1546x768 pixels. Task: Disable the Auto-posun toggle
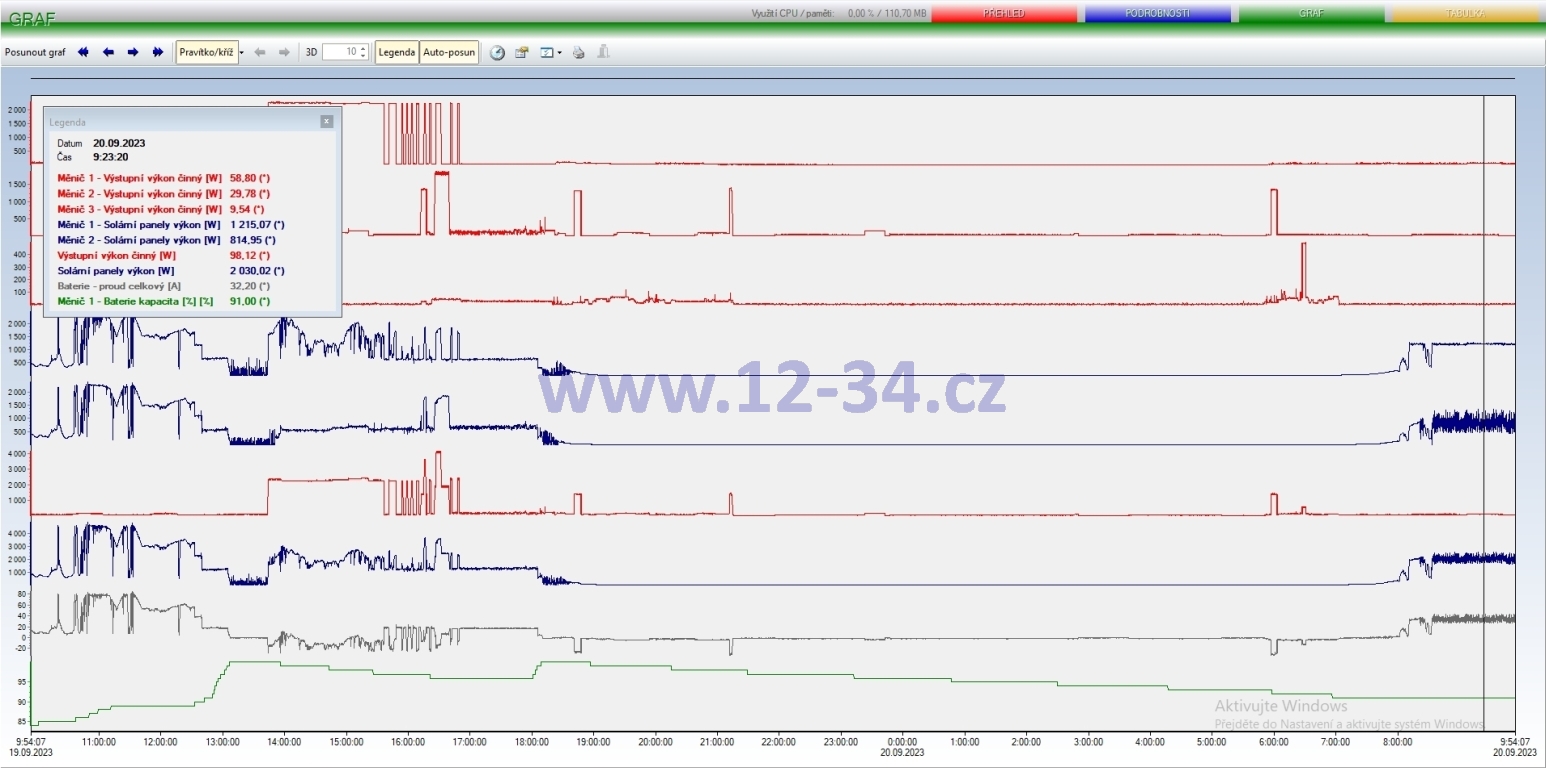point(449,52)
